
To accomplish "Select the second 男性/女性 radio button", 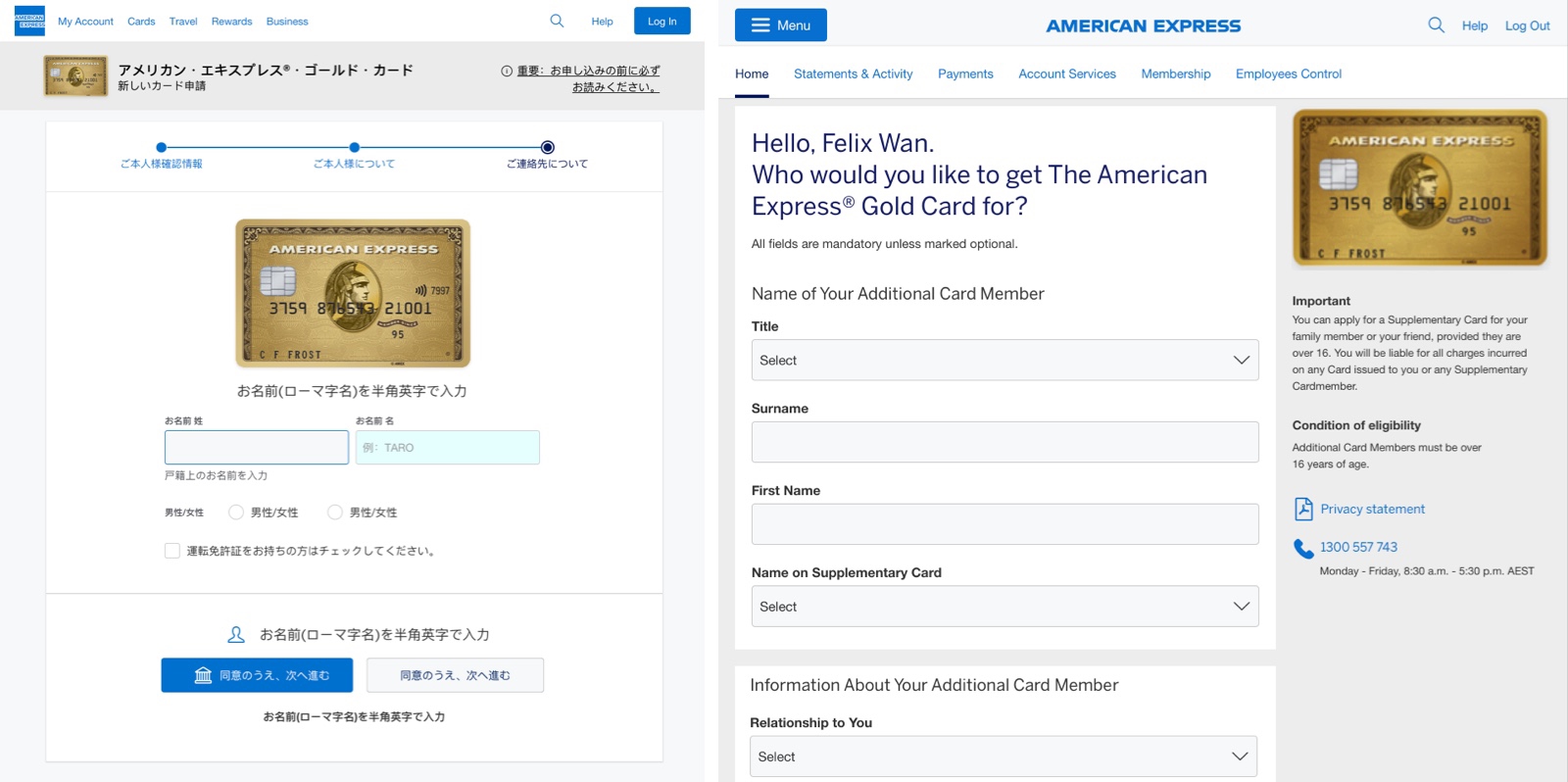I will click(335, 512).
